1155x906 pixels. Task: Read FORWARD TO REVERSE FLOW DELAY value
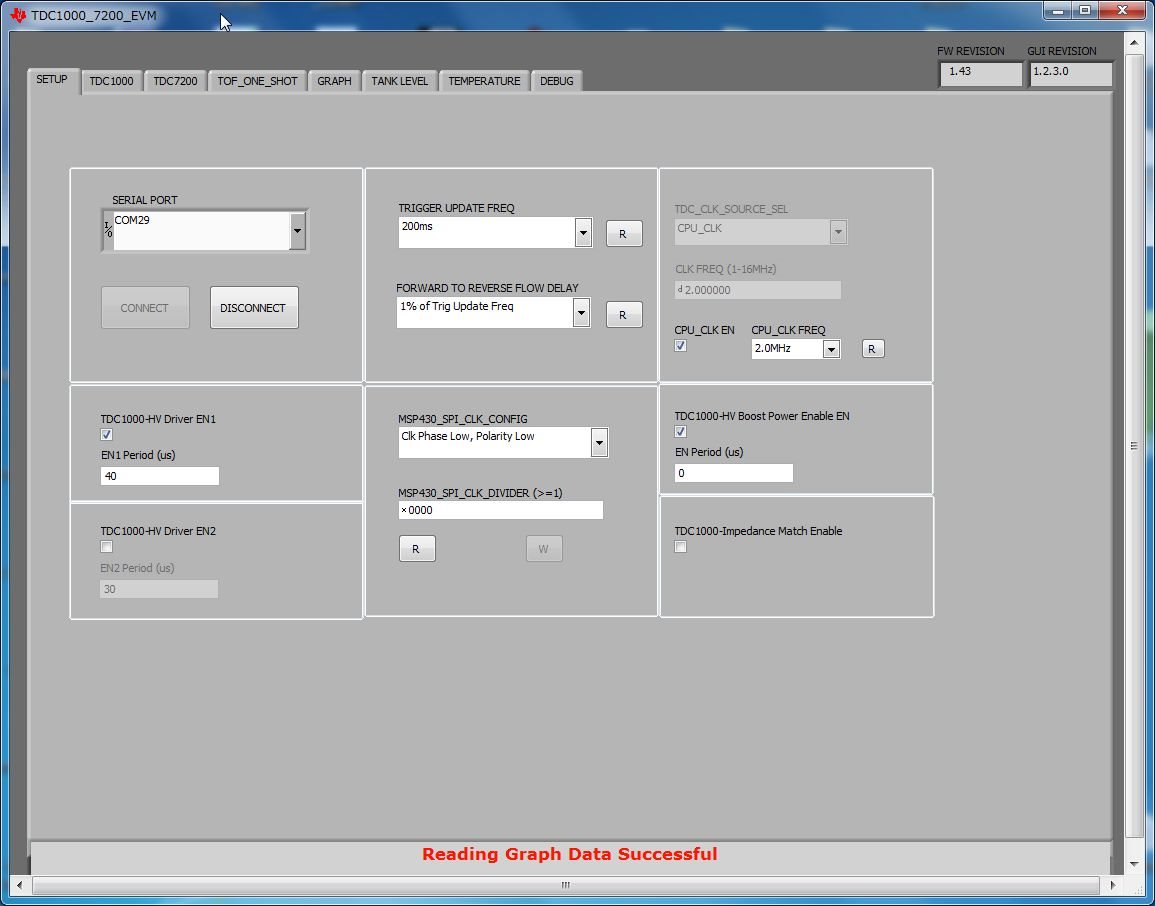click(x=624, y=315)
